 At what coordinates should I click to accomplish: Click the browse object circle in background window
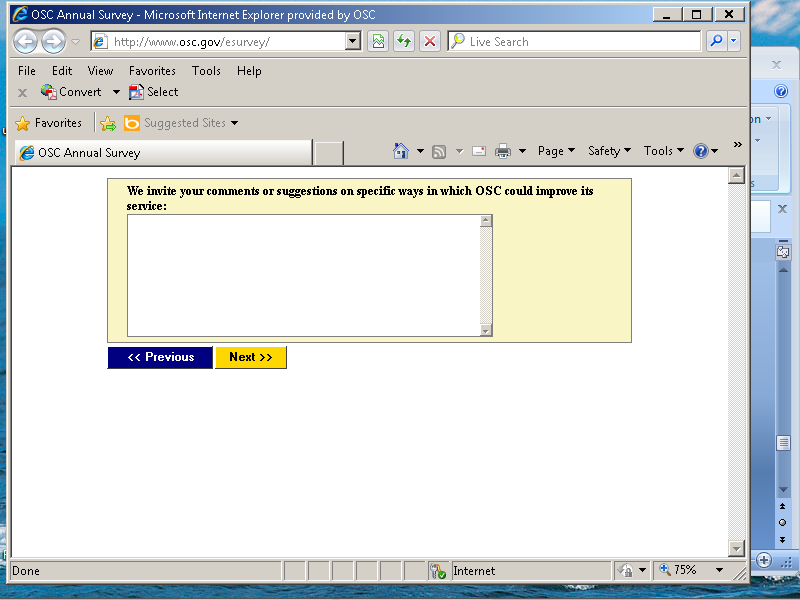pyautogui.click(x=783, y=523)
